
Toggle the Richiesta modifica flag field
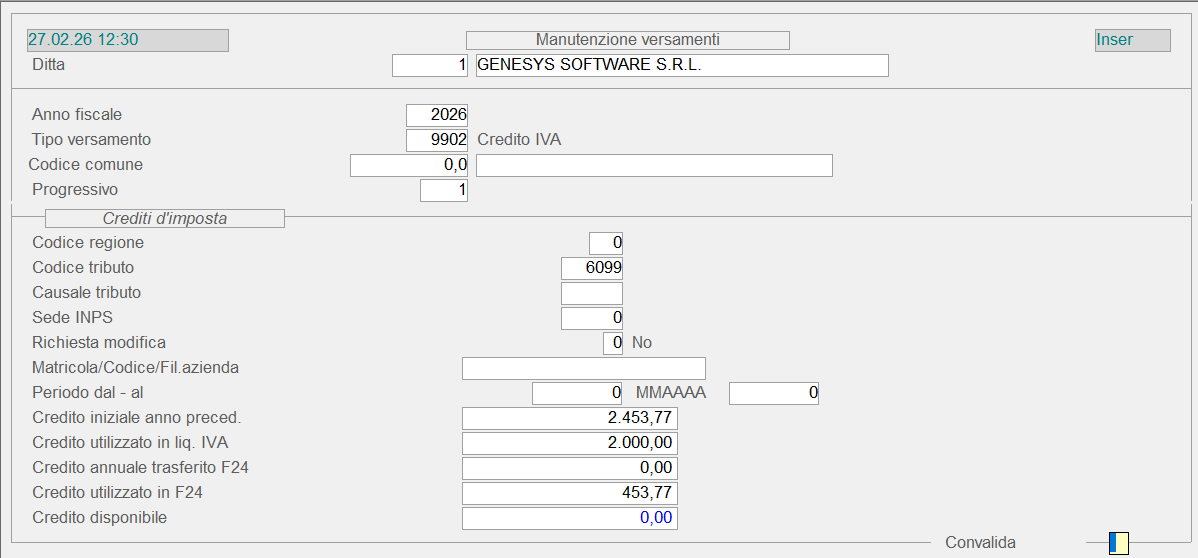pyautogui.click(x=613, y=343)
